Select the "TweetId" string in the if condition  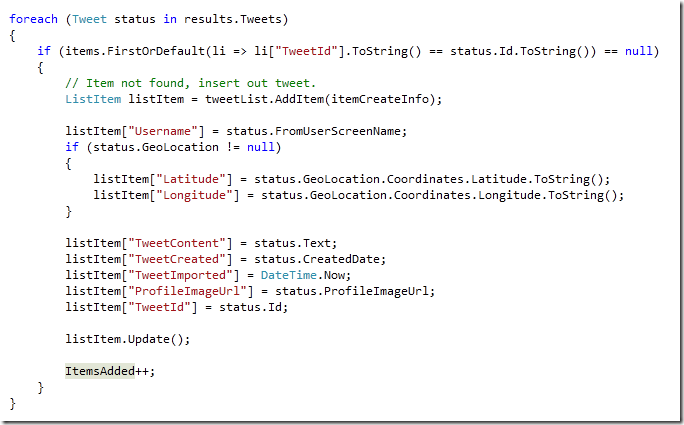307,51
